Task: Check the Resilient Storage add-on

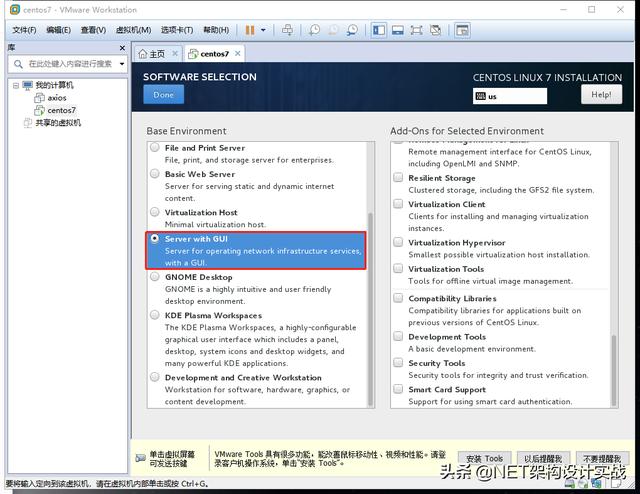Action: point(398,177)
